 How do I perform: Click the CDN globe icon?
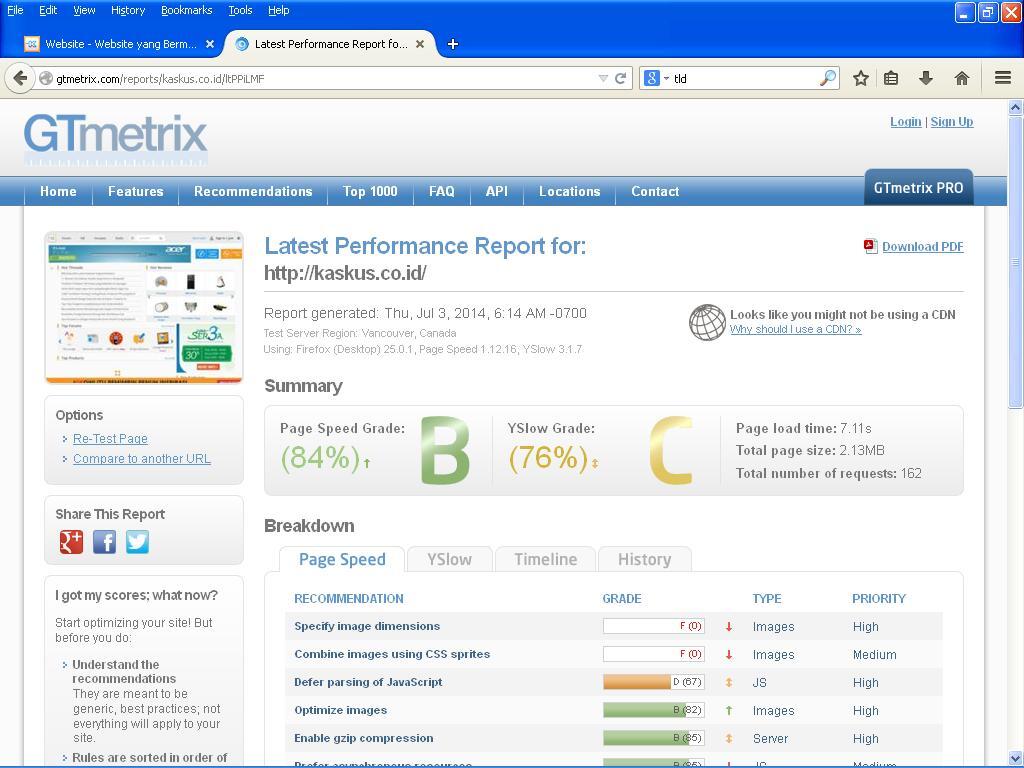tap(707, 322)
